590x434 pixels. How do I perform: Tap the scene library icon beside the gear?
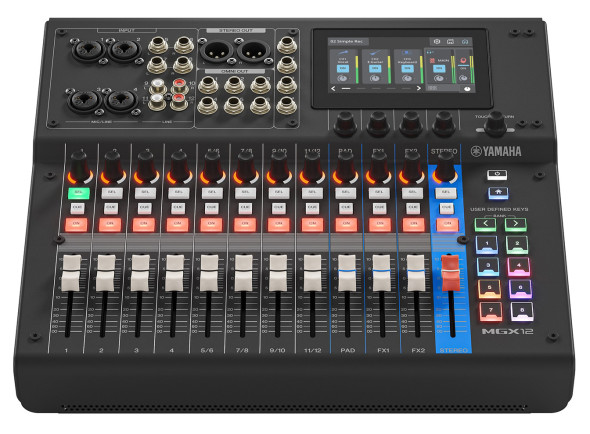[450, 41]
